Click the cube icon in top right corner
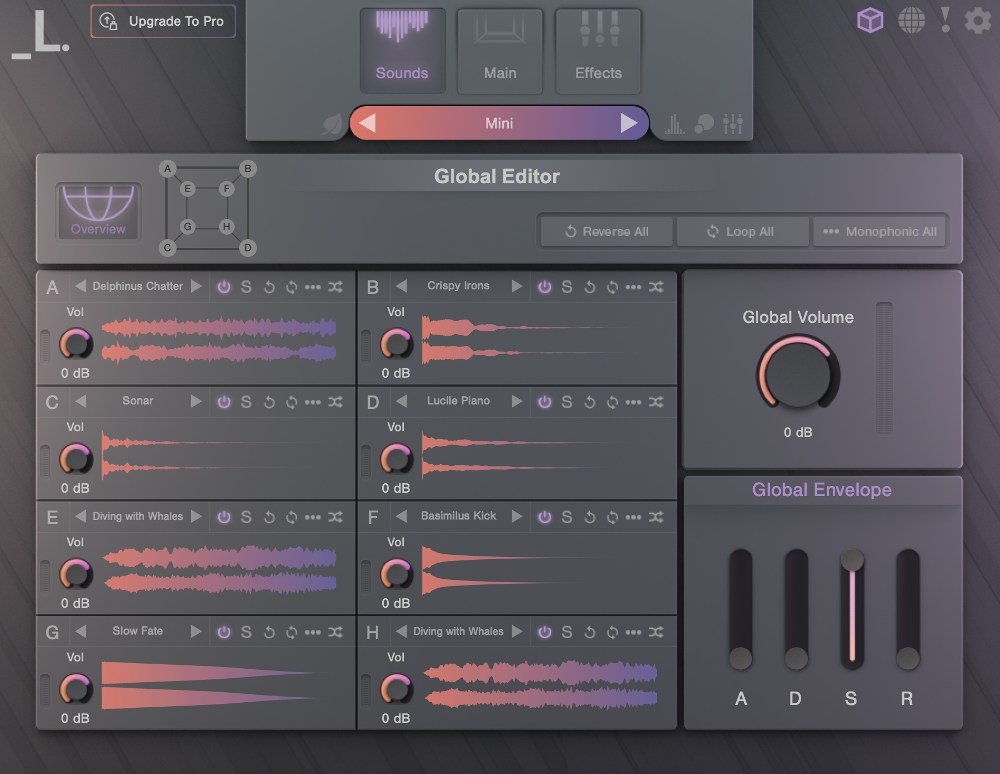Image resolution: width=1000 pixels, height=774 pixels. point(870,19)
